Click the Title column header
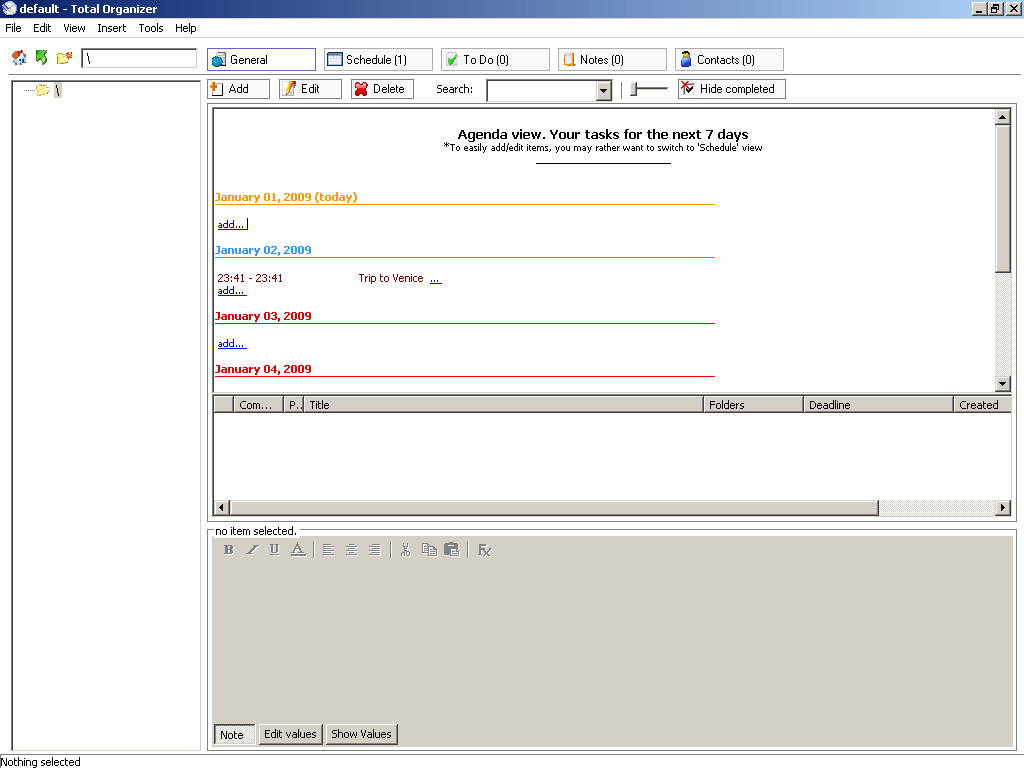Image resolution: width=1024 pixels, height=768 pixels. click(x=500, y=404)
